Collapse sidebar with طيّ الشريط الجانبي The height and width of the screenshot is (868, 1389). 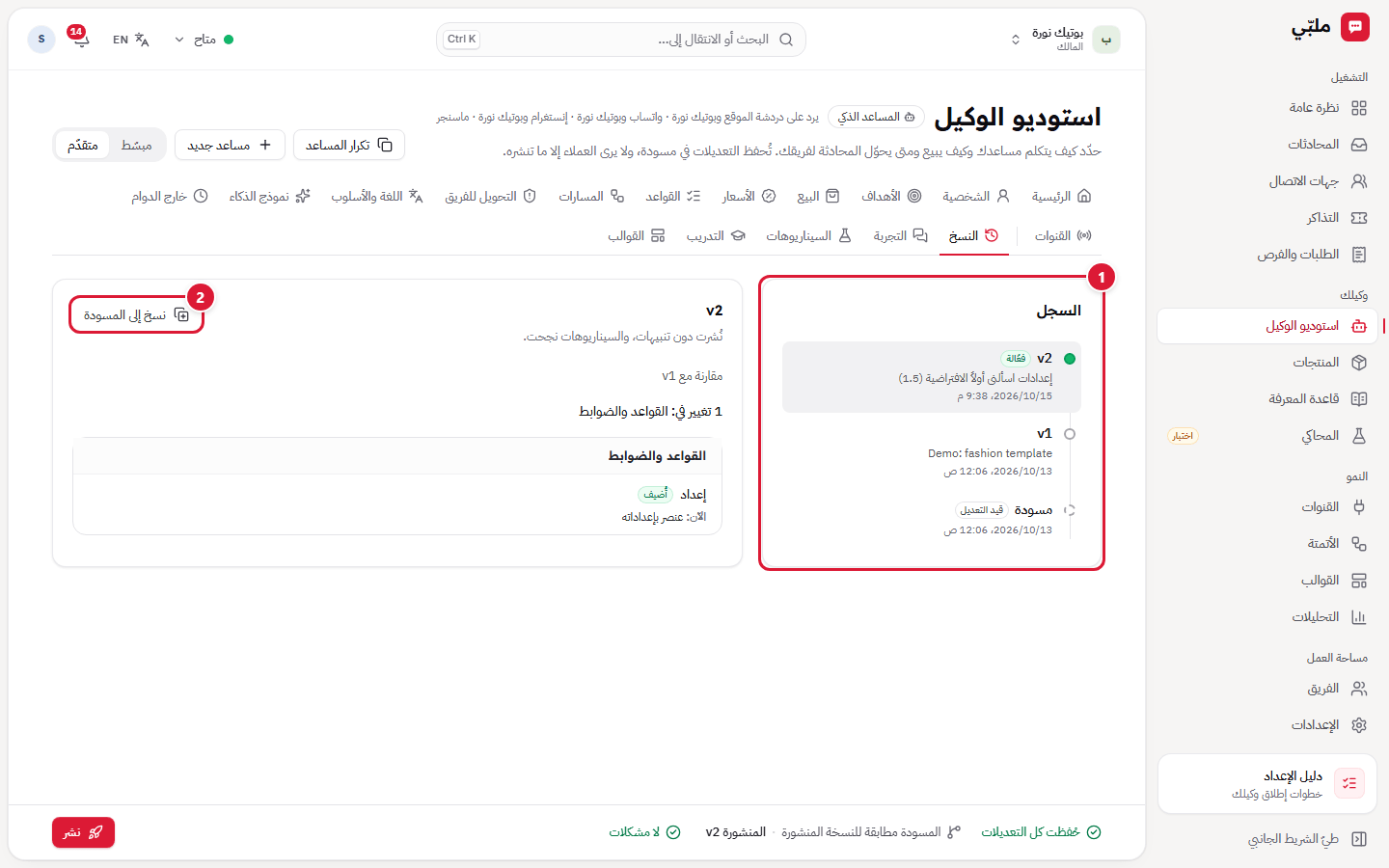tap(1266, 839)
